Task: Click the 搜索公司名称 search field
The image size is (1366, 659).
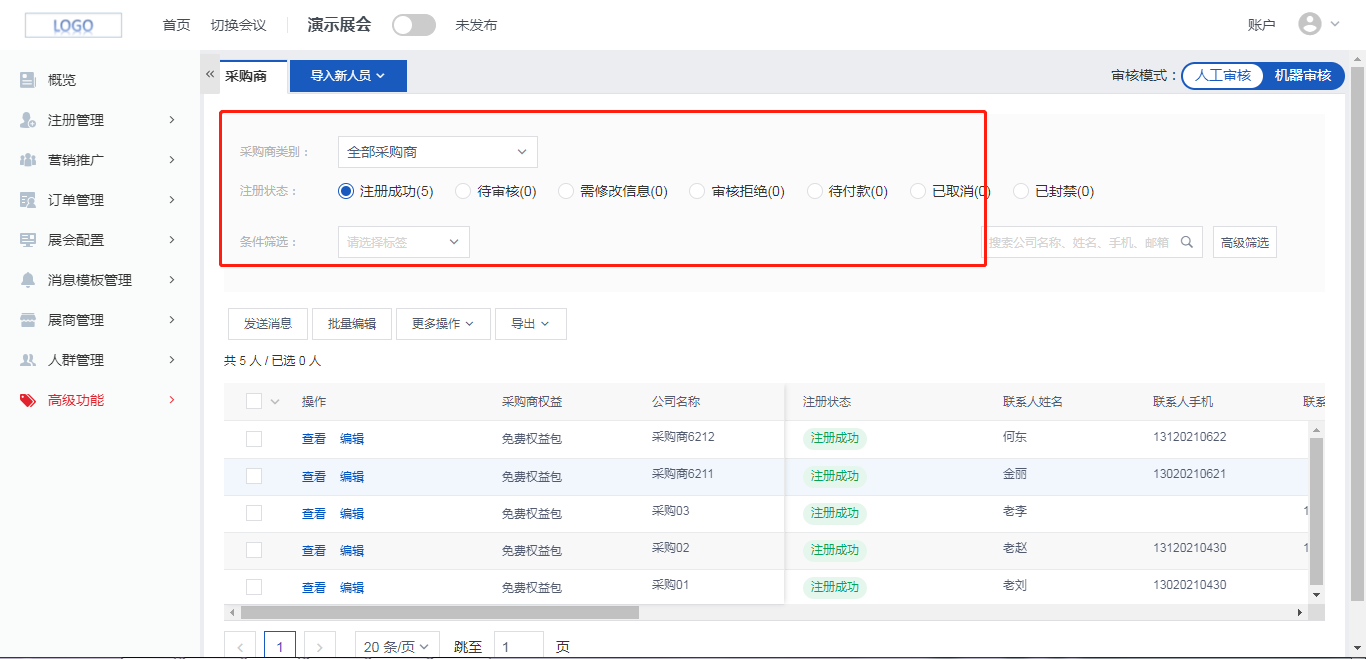Action: 1095,242
